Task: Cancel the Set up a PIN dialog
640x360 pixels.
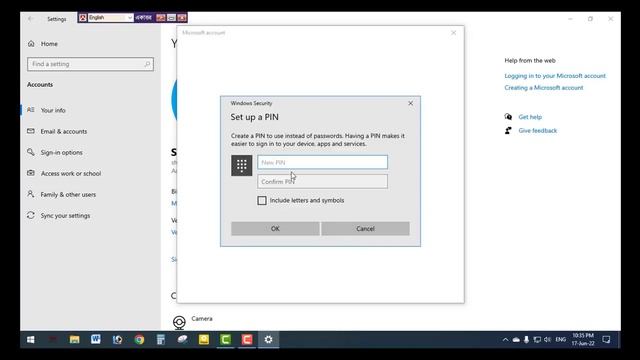Action: [x=365, y=229]
